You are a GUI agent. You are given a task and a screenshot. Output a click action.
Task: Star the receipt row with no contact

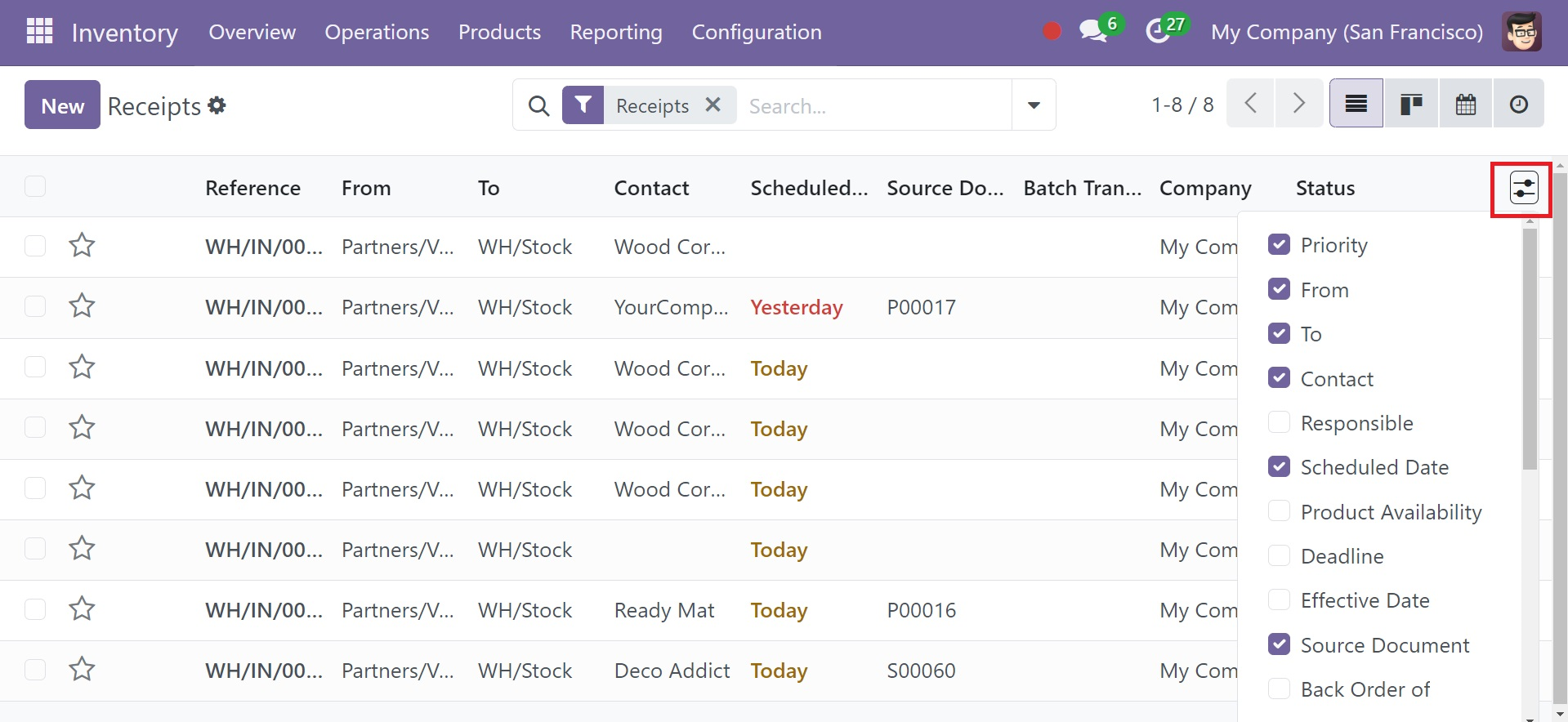click(82, 549)
